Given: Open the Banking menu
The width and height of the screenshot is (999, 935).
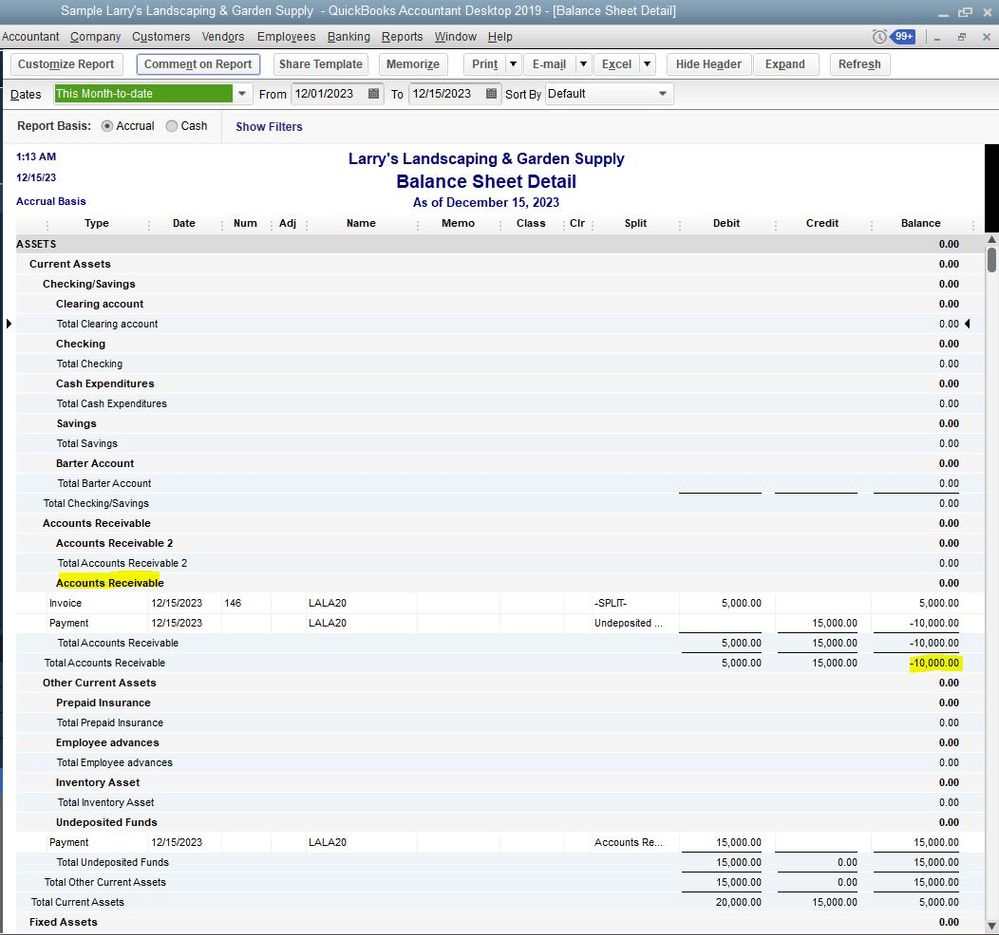Looking at the screenshot, I should [348, 37].
